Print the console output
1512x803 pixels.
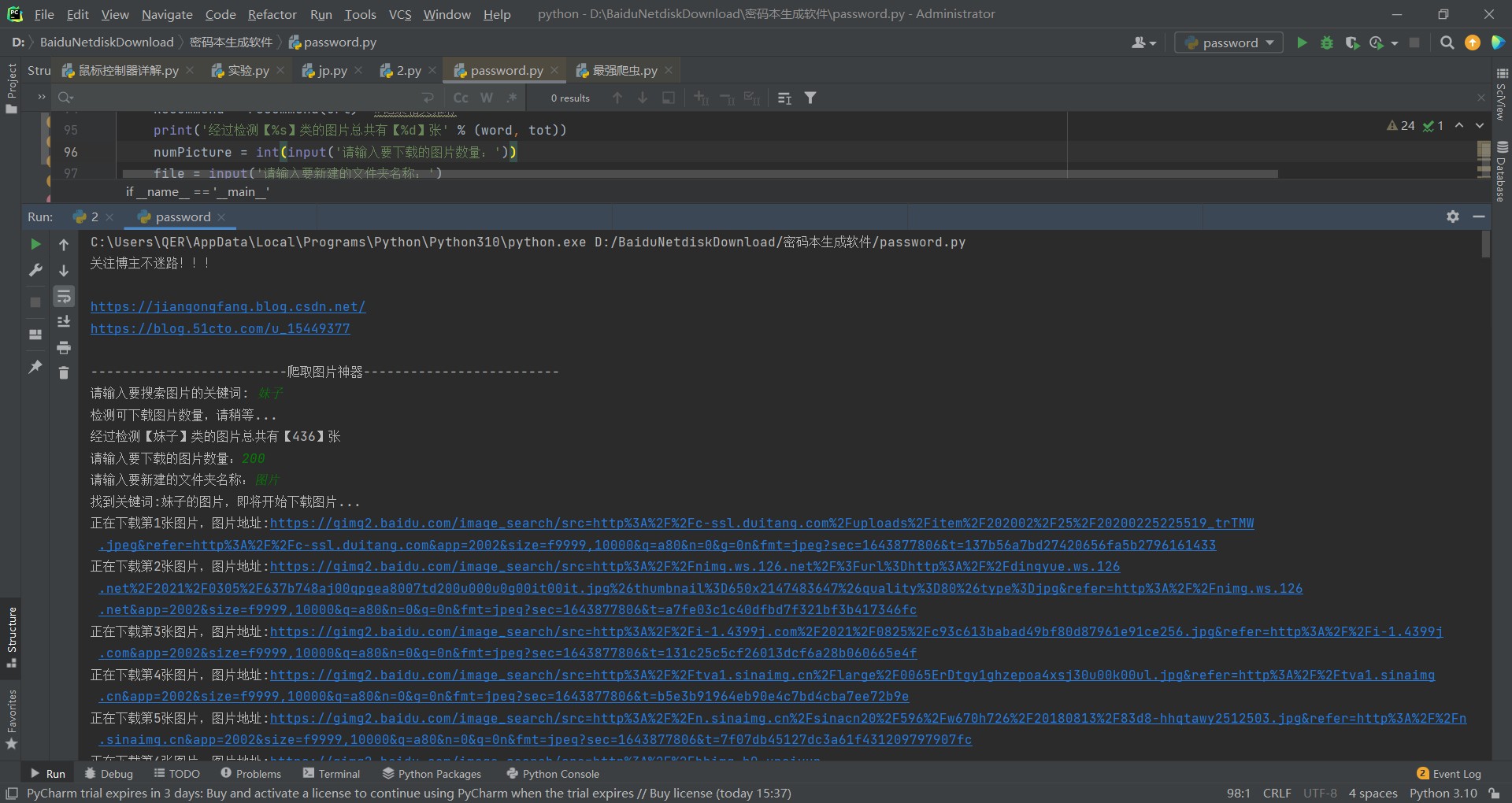pos(64,347)
